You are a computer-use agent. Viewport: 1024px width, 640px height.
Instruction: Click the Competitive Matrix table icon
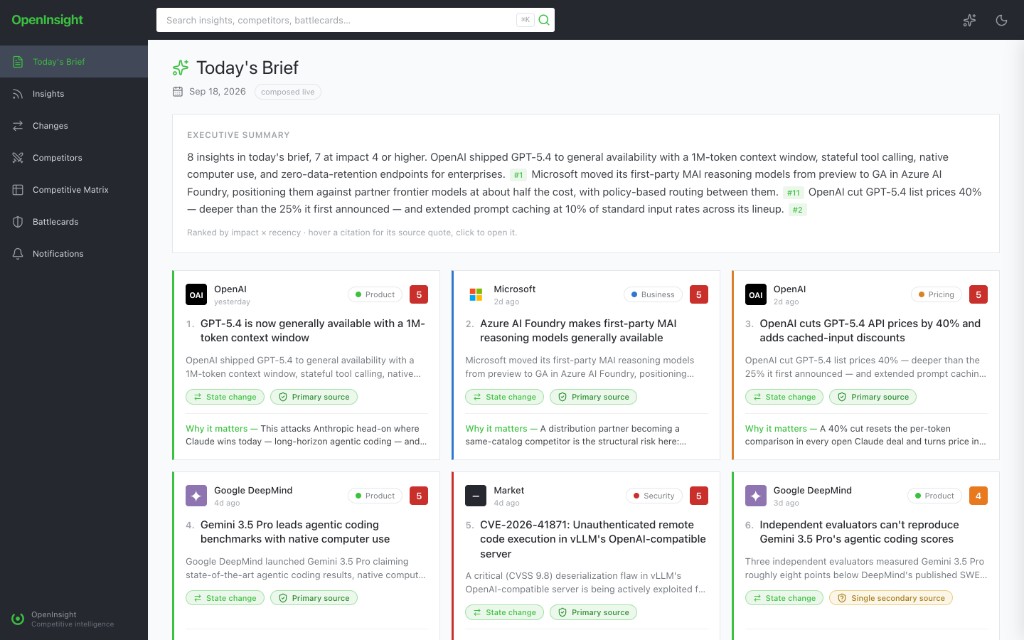coord(18,189)
